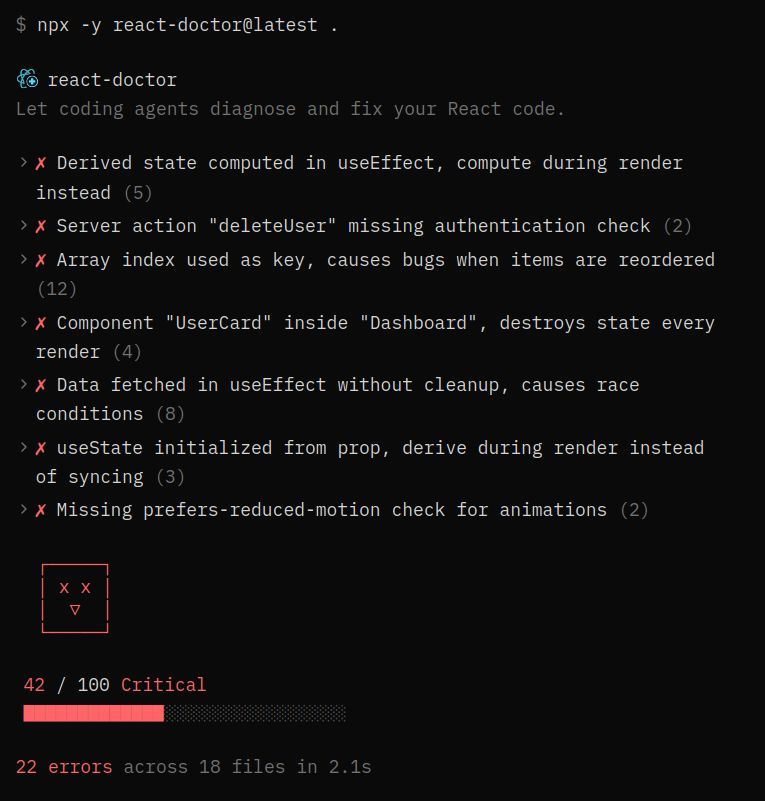
Task: Click the react-doctor logo icon
Action: (x=28, y=80)
